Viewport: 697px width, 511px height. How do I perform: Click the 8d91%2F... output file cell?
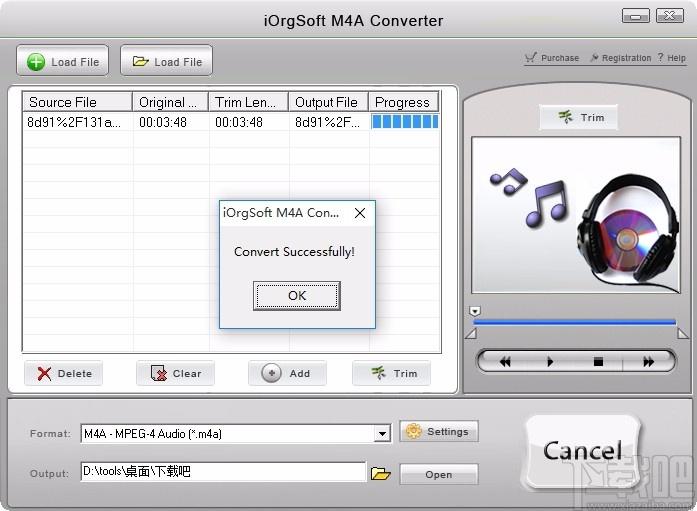[328, 122]
